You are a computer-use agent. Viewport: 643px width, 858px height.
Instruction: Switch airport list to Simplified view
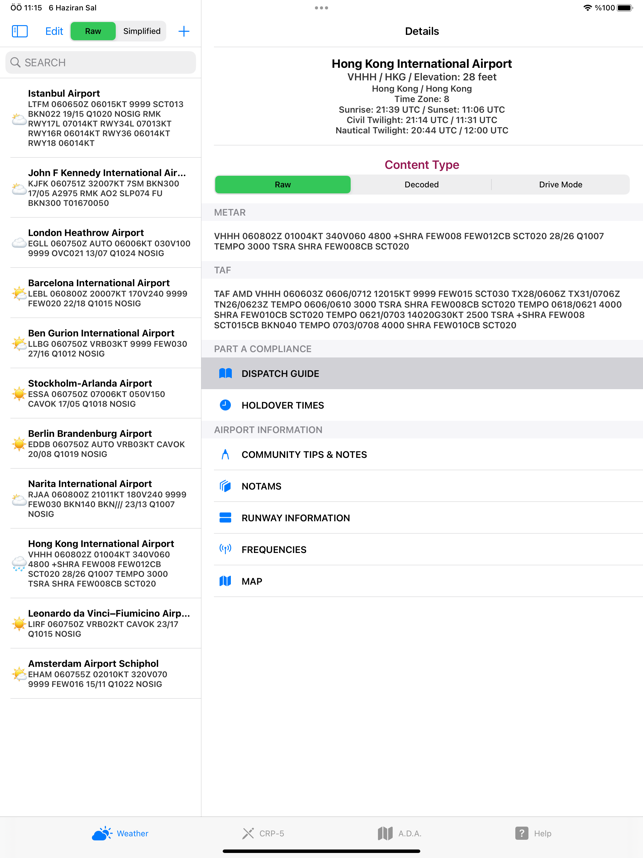click(142, 31)
